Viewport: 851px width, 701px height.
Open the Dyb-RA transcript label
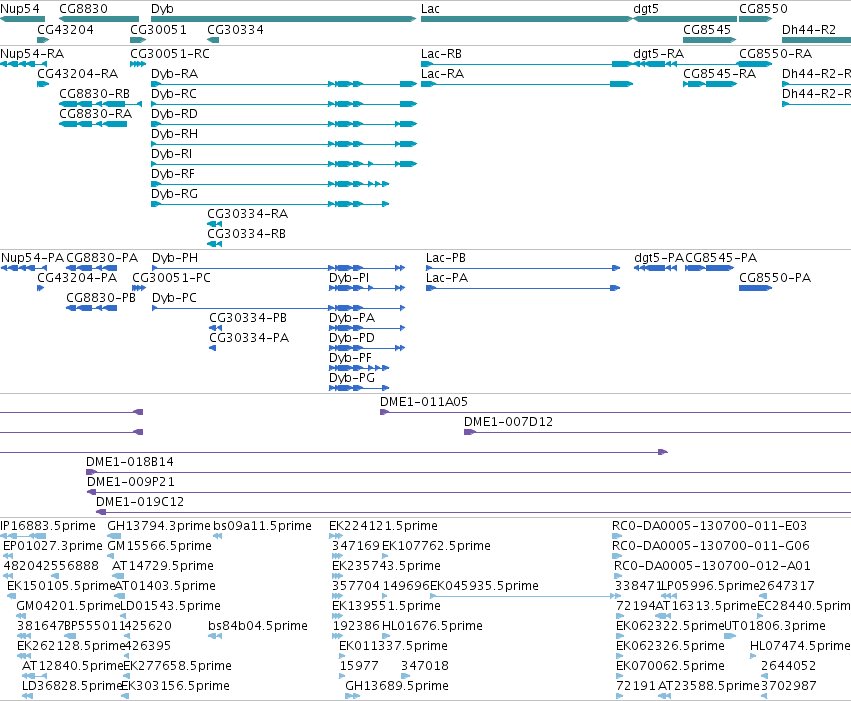174,74
